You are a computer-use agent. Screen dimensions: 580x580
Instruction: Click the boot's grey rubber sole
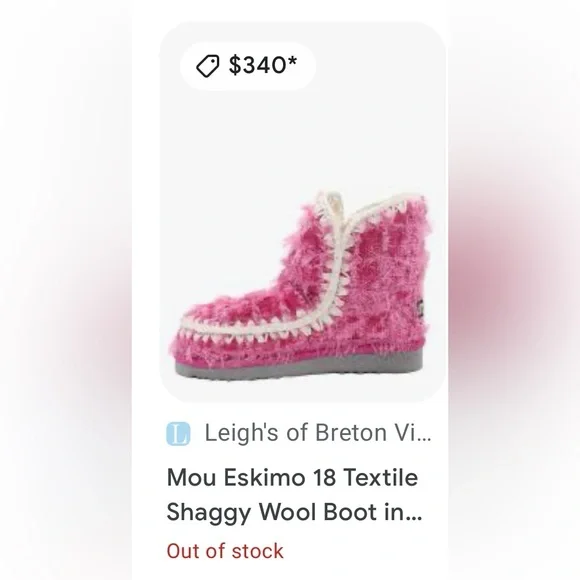click(x=299, y=366)
